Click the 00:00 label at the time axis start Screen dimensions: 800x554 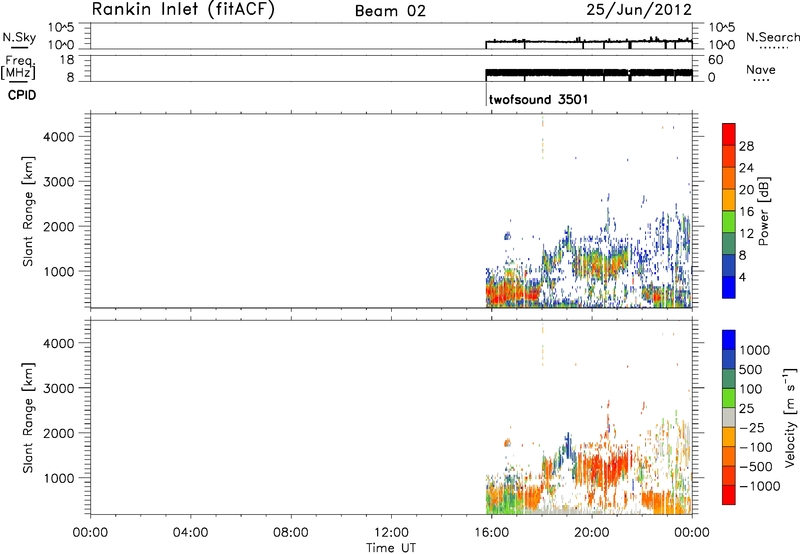(x=90, y=533)
